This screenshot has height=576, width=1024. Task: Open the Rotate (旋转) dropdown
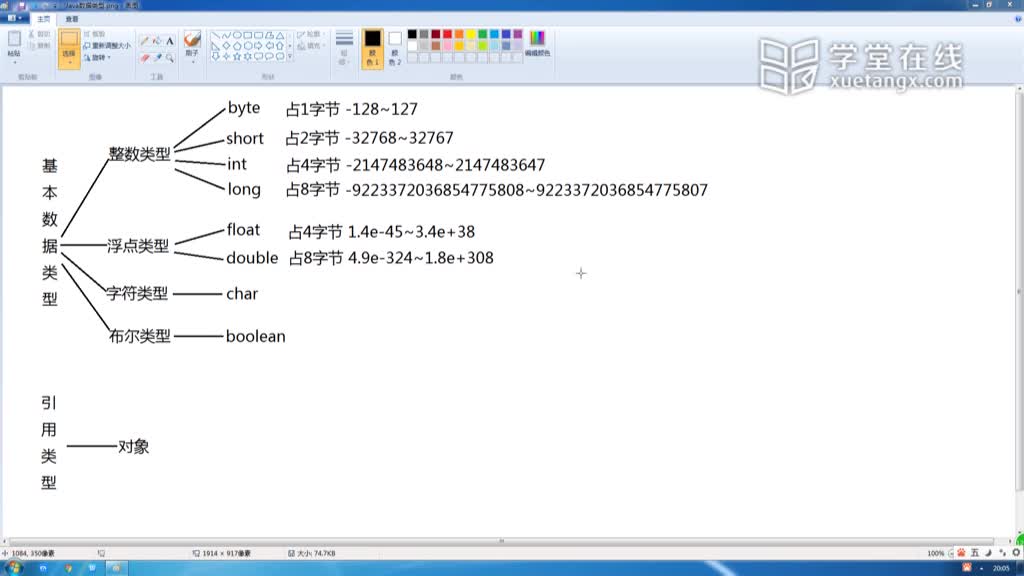click(98, 57)
